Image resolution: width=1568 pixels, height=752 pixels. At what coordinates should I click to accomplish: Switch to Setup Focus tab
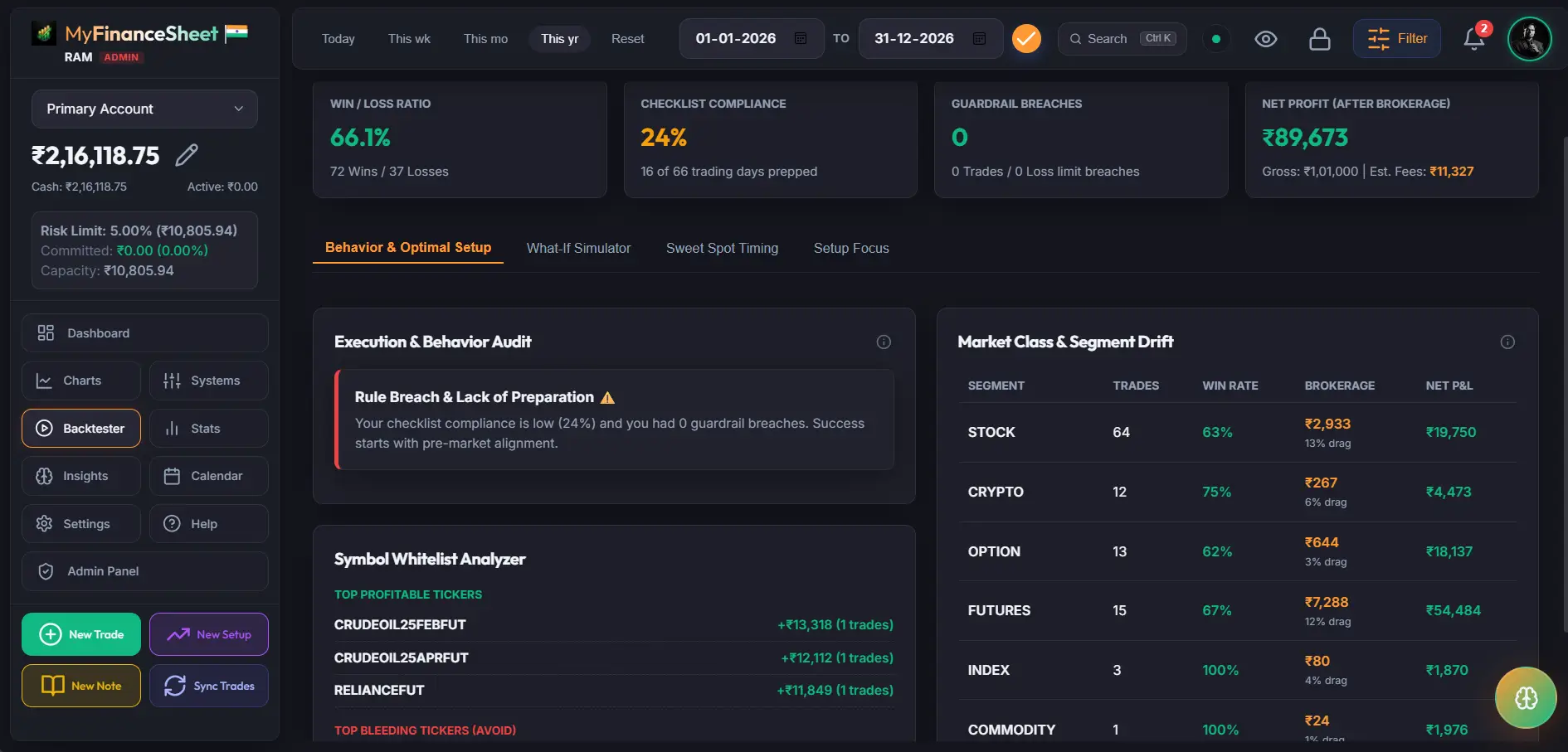pos(851,248)
